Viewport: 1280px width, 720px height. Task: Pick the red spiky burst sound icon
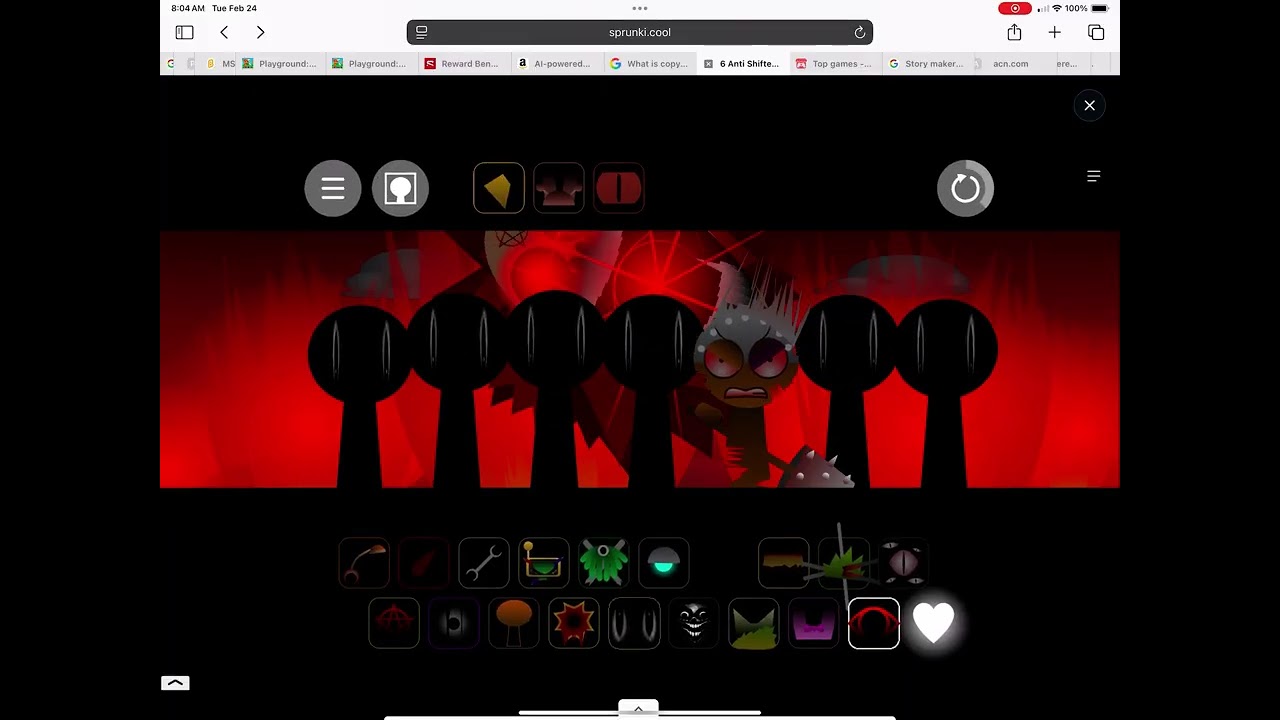574,623
